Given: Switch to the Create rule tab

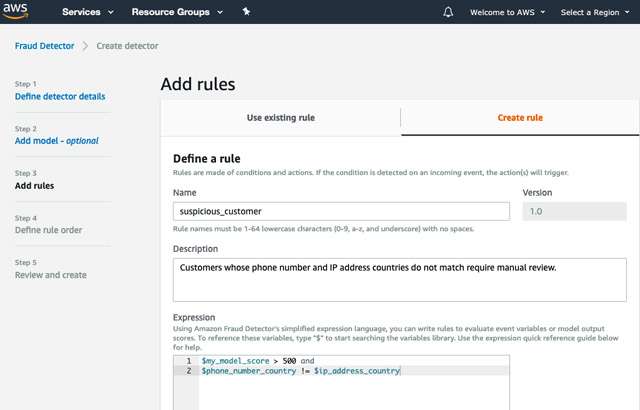Looking at the screenshot, I should (520, 118).
